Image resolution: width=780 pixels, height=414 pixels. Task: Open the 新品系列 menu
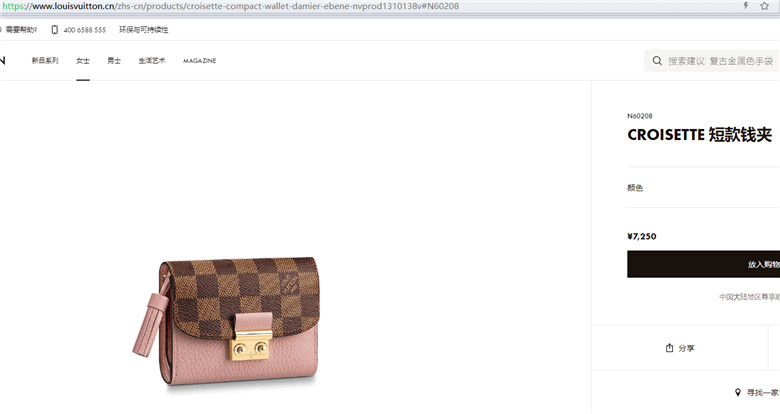[x=45, y=61]
